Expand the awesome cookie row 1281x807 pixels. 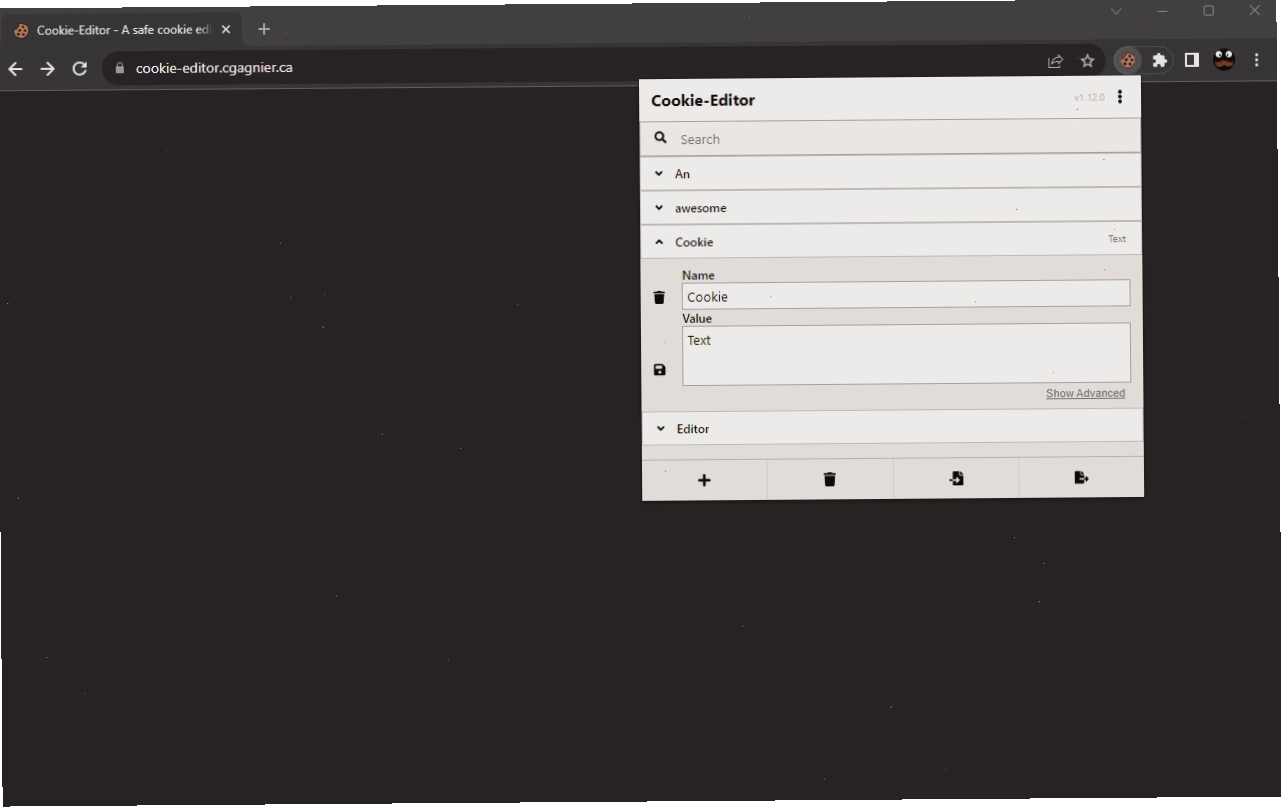coord(891,208)
